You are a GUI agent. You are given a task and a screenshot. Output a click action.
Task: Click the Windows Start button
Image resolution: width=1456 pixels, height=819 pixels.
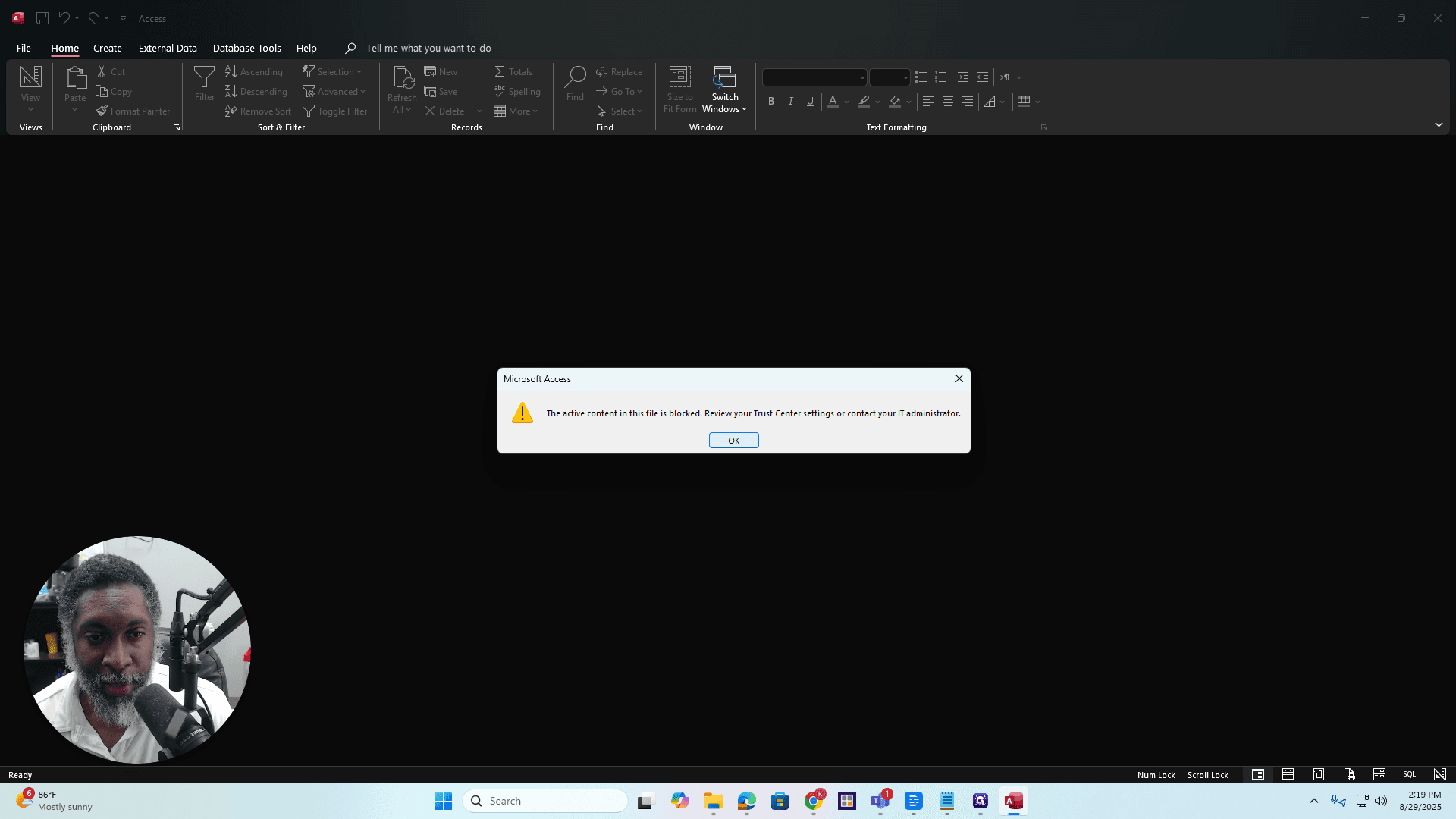point(443,801)
